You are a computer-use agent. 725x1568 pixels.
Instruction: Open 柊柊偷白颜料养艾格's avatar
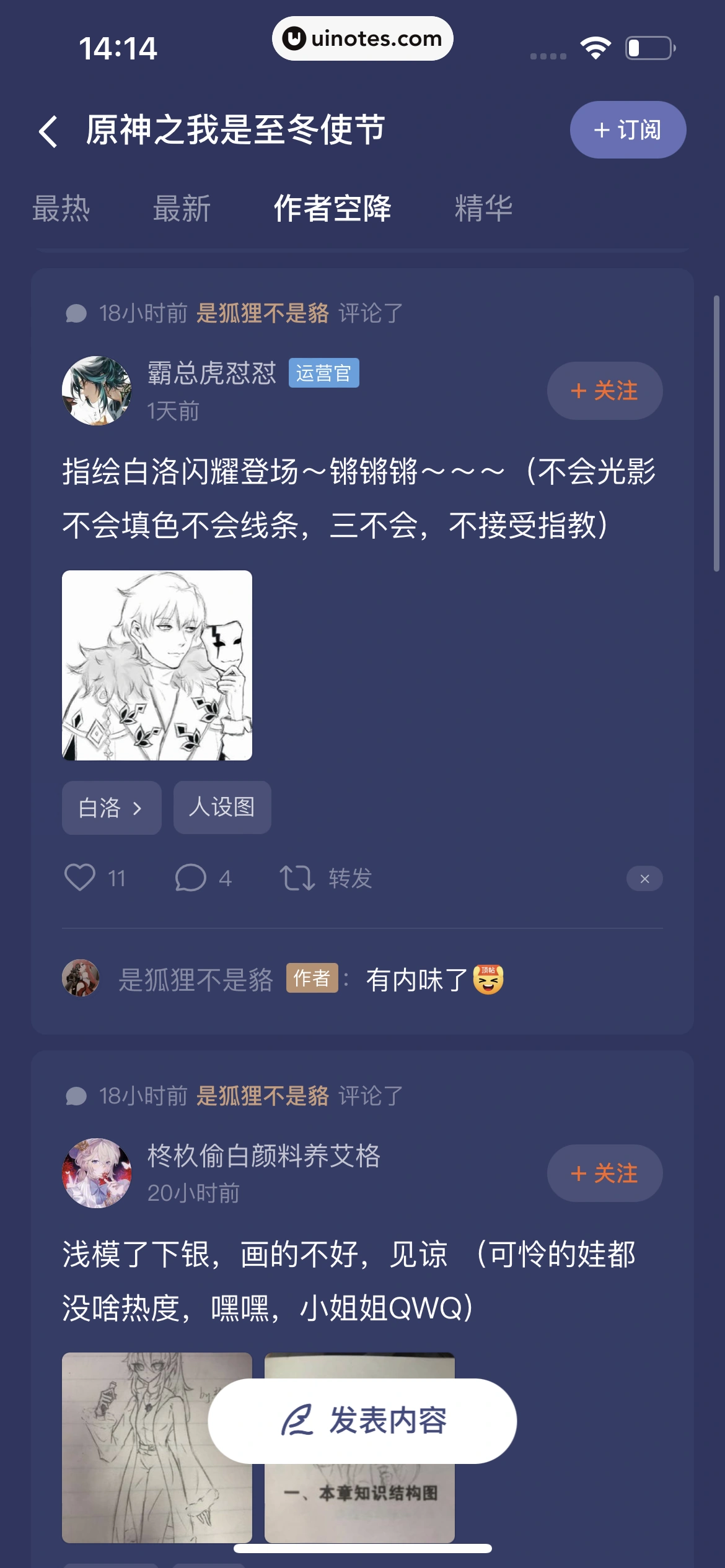point(97,1173)
